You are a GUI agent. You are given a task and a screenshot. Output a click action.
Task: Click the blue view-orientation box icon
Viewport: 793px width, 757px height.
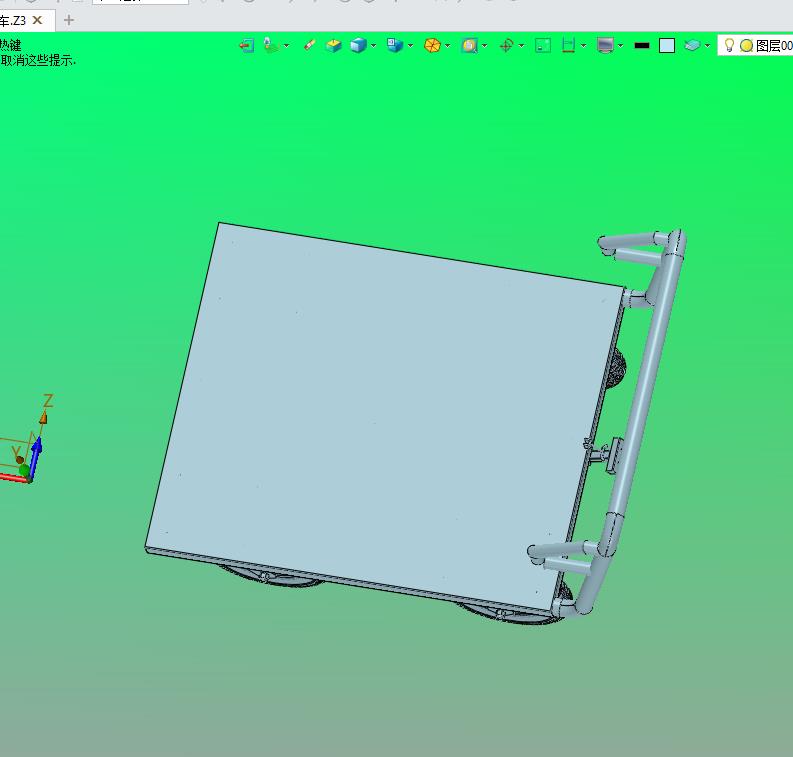(394, 46)
